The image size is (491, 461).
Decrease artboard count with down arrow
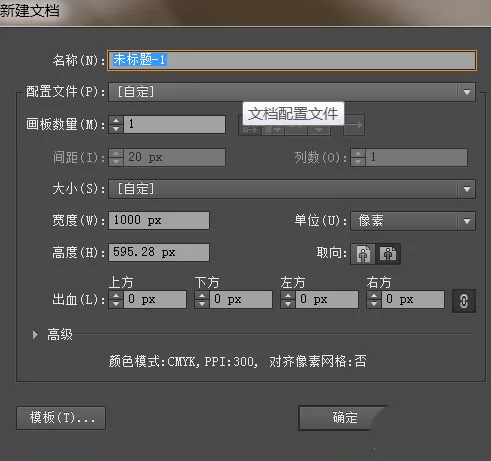pyautogui.click(x=116, y=129)
